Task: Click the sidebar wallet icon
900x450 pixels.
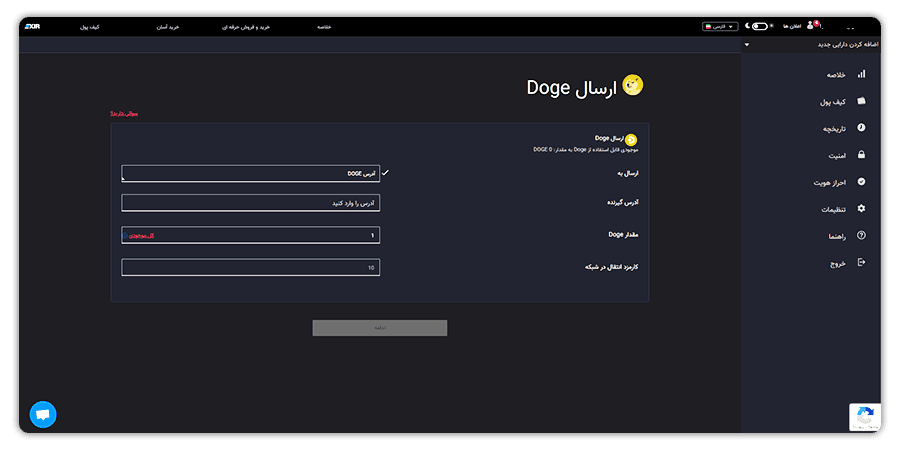Action: (861, 100)
